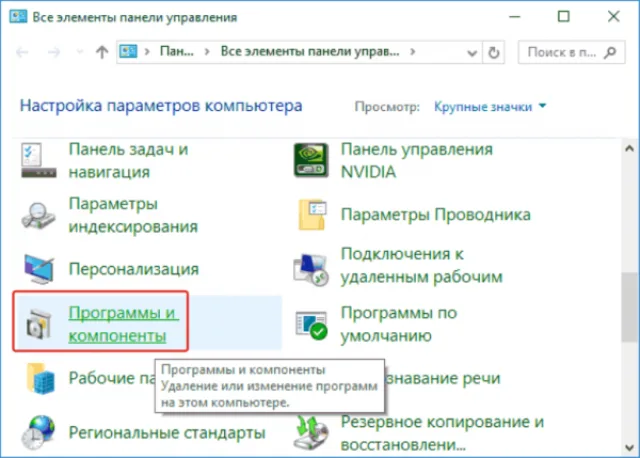Image resolution: width=640 pixels, height=458 pixels.
Task: Click the Backup and Restore drive icon
Action: coord(311,433)
